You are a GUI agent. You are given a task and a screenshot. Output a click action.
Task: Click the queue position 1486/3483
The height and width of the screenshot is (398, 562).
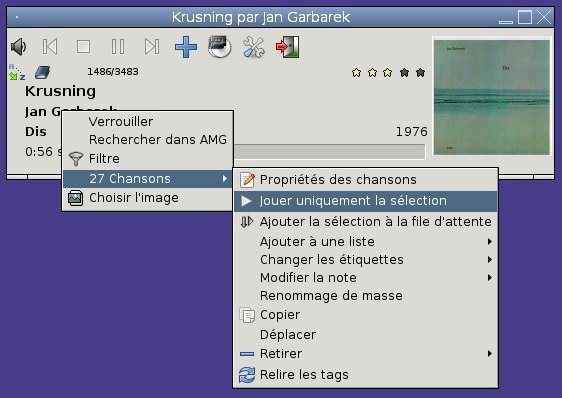click(x=113, y=72)
